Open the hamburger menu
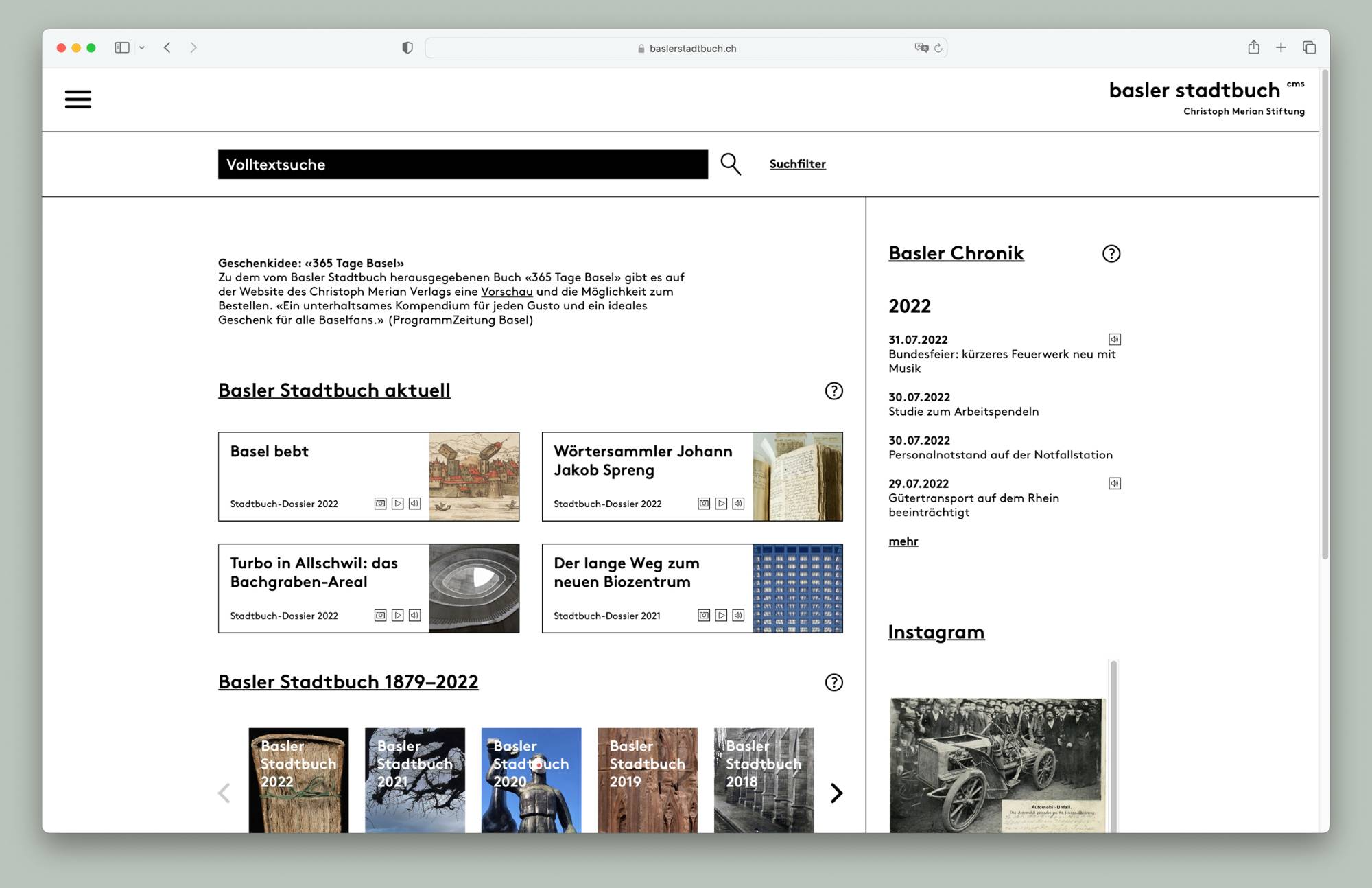 [78, 100]
